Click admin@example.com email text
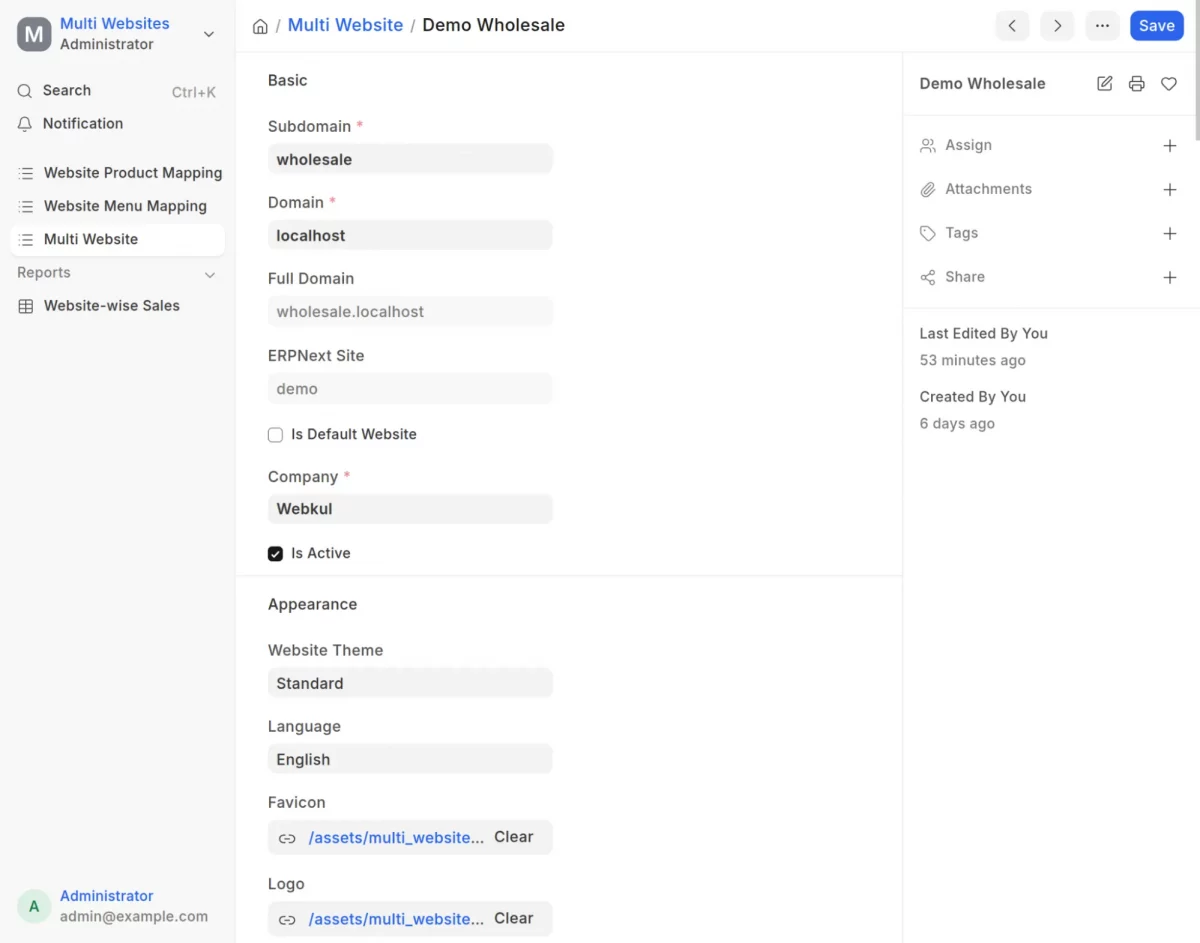Screen dimensions: 1200x943 tap(134, 916)
